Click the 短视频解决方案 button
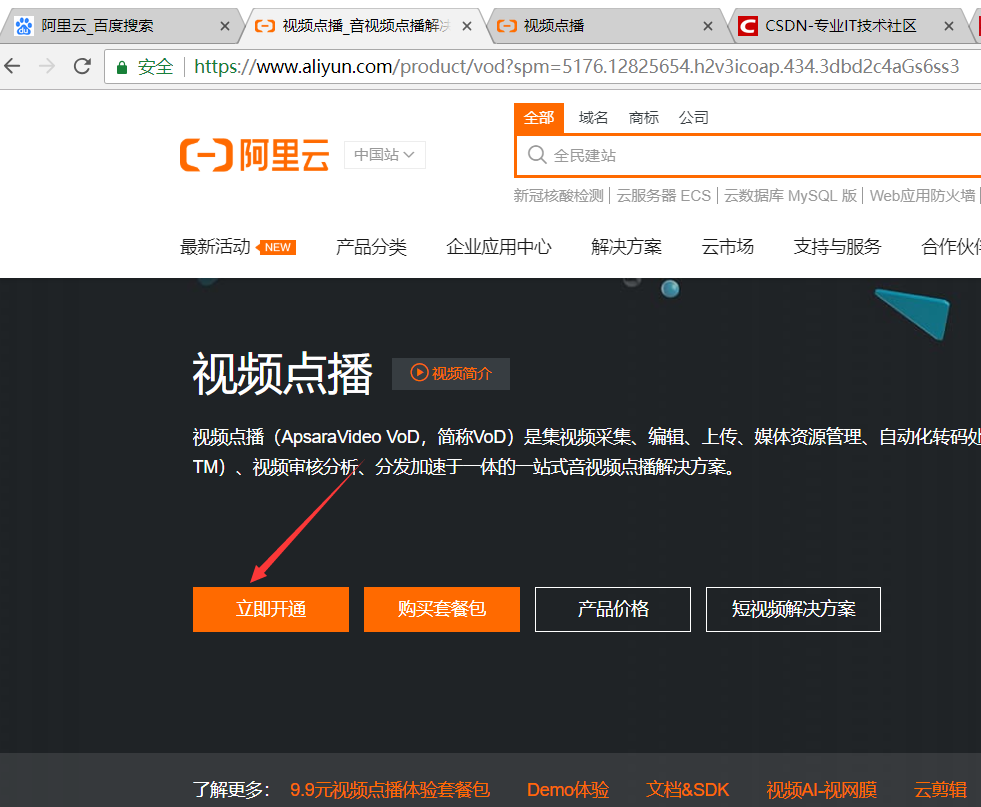The image size is (981, 807). pos(793,609)
